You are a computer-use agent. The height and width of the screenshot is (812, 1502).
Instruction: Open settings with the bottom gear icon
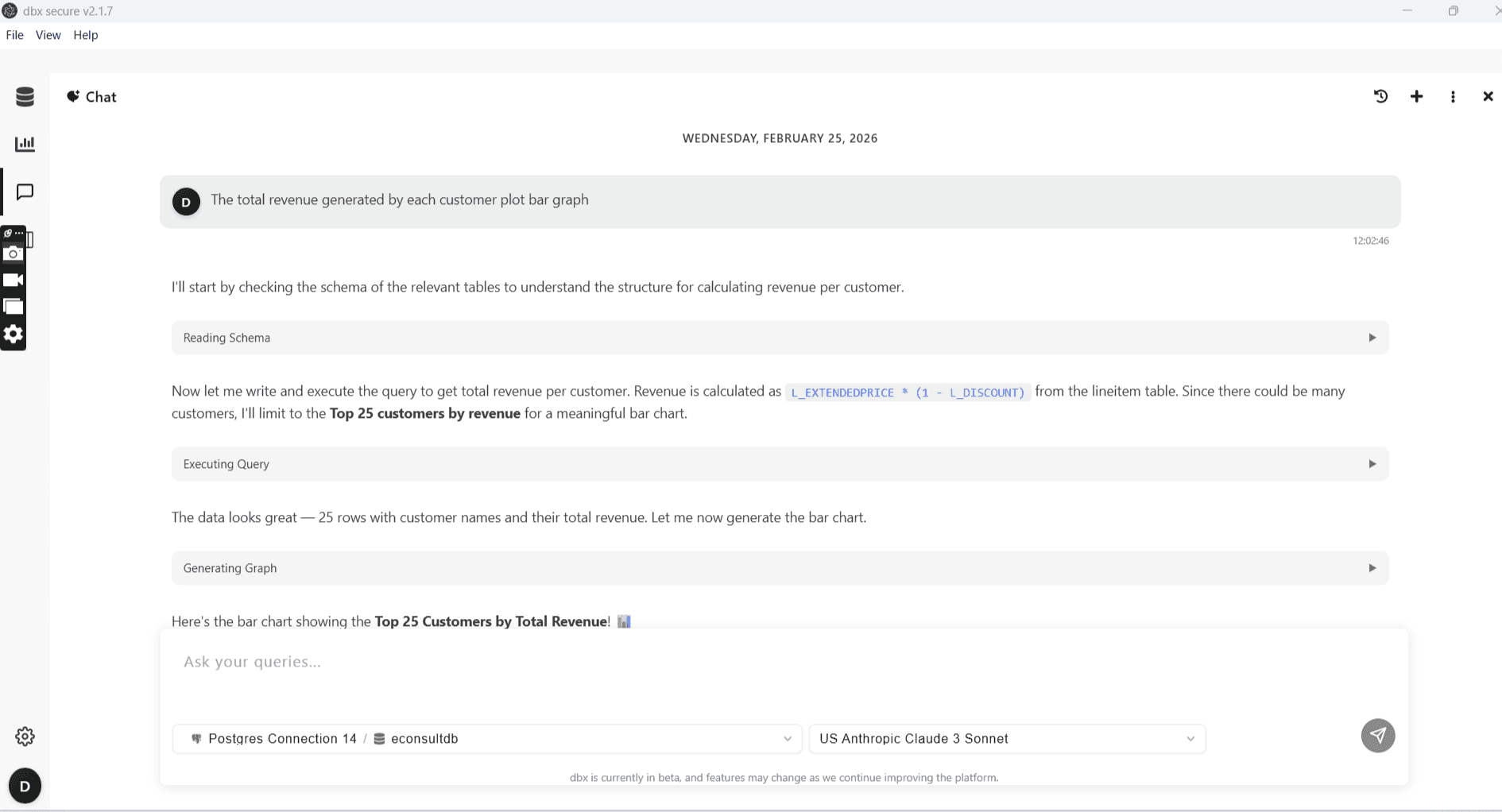(x=25, y=736)
